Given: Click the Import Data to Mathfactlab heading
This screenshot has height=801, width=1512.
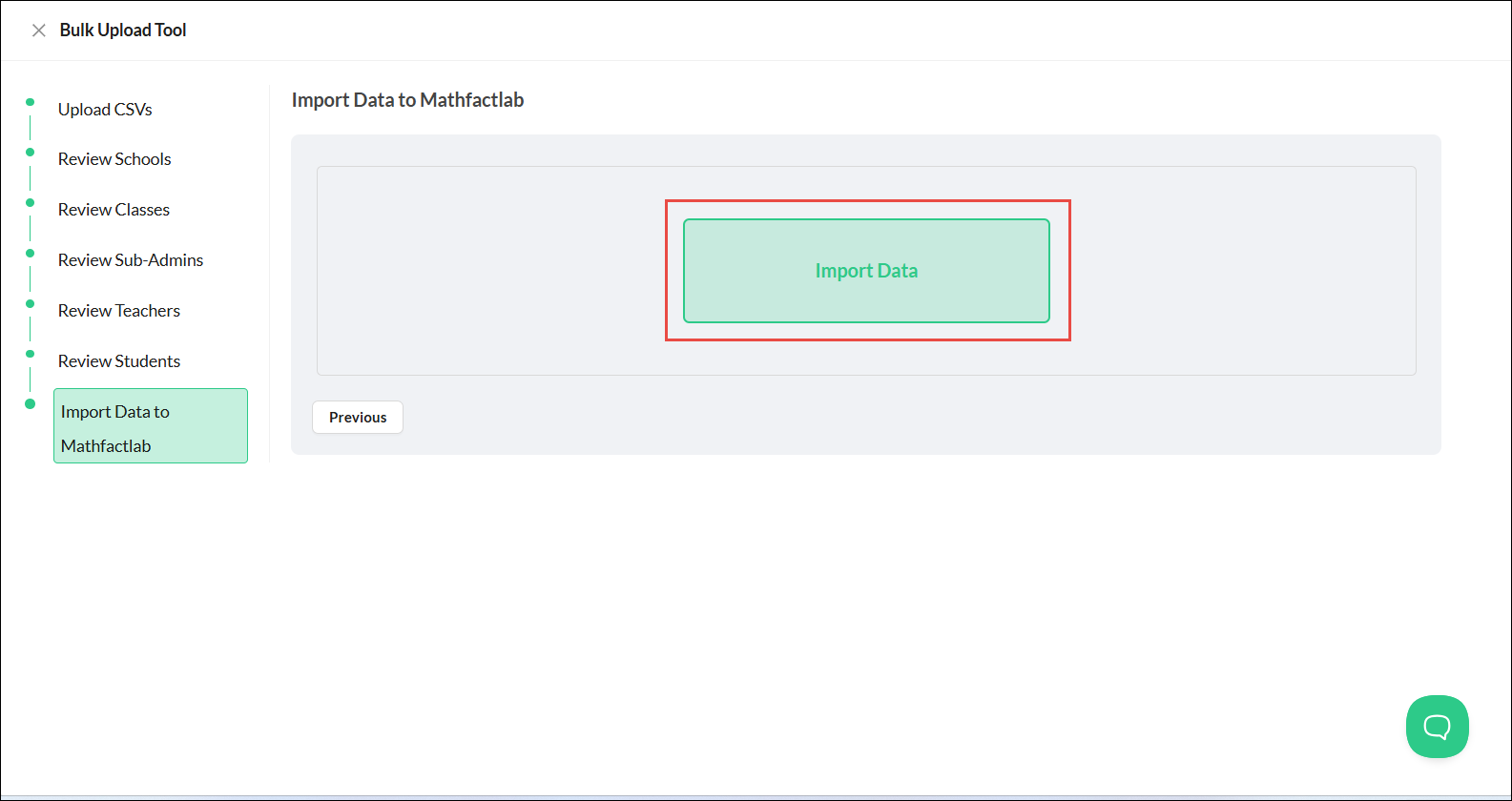Looking at the screenshot, I should 407,100.
